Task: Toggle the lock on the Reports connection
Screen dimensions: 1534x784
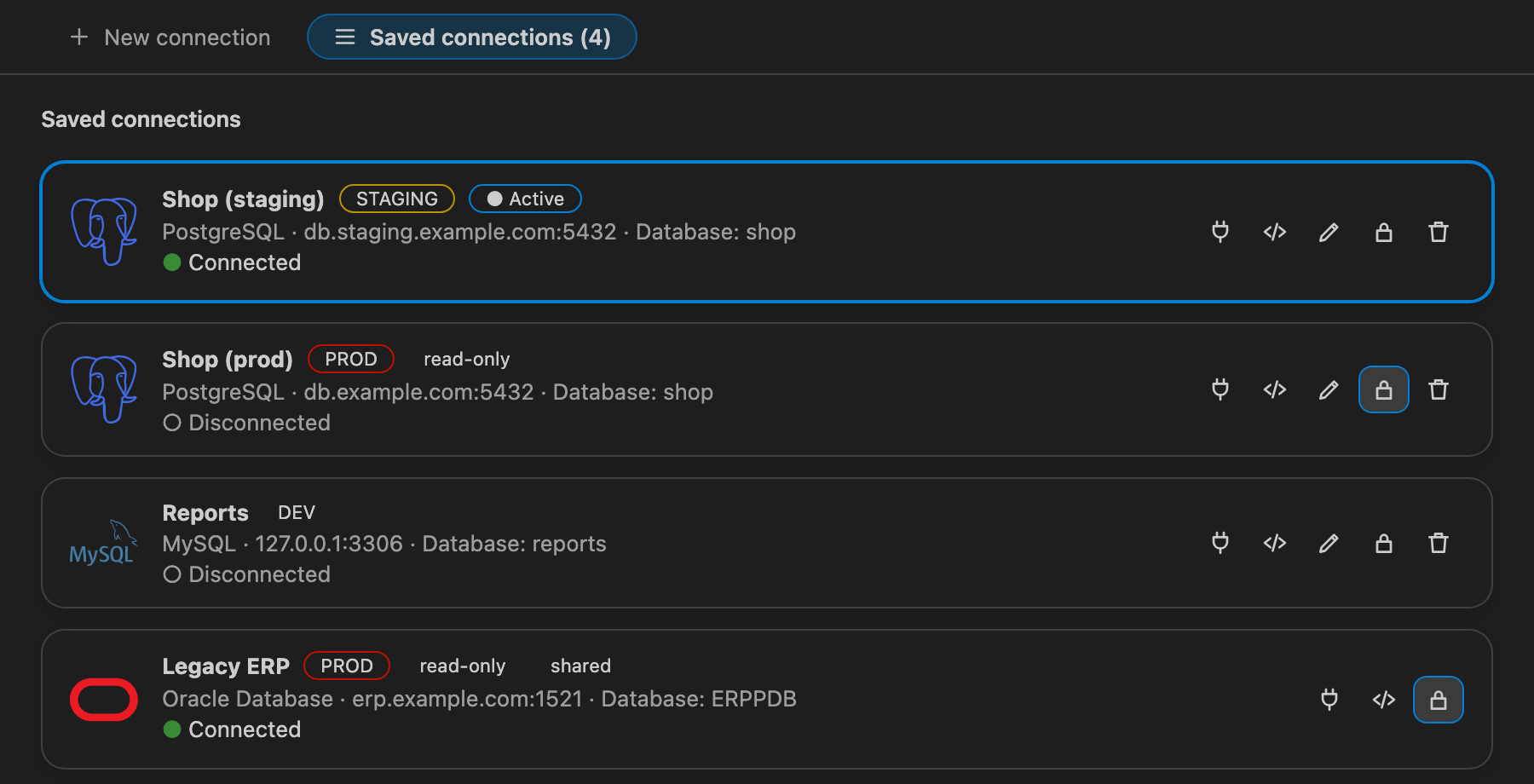Action: pos(1384,543)
